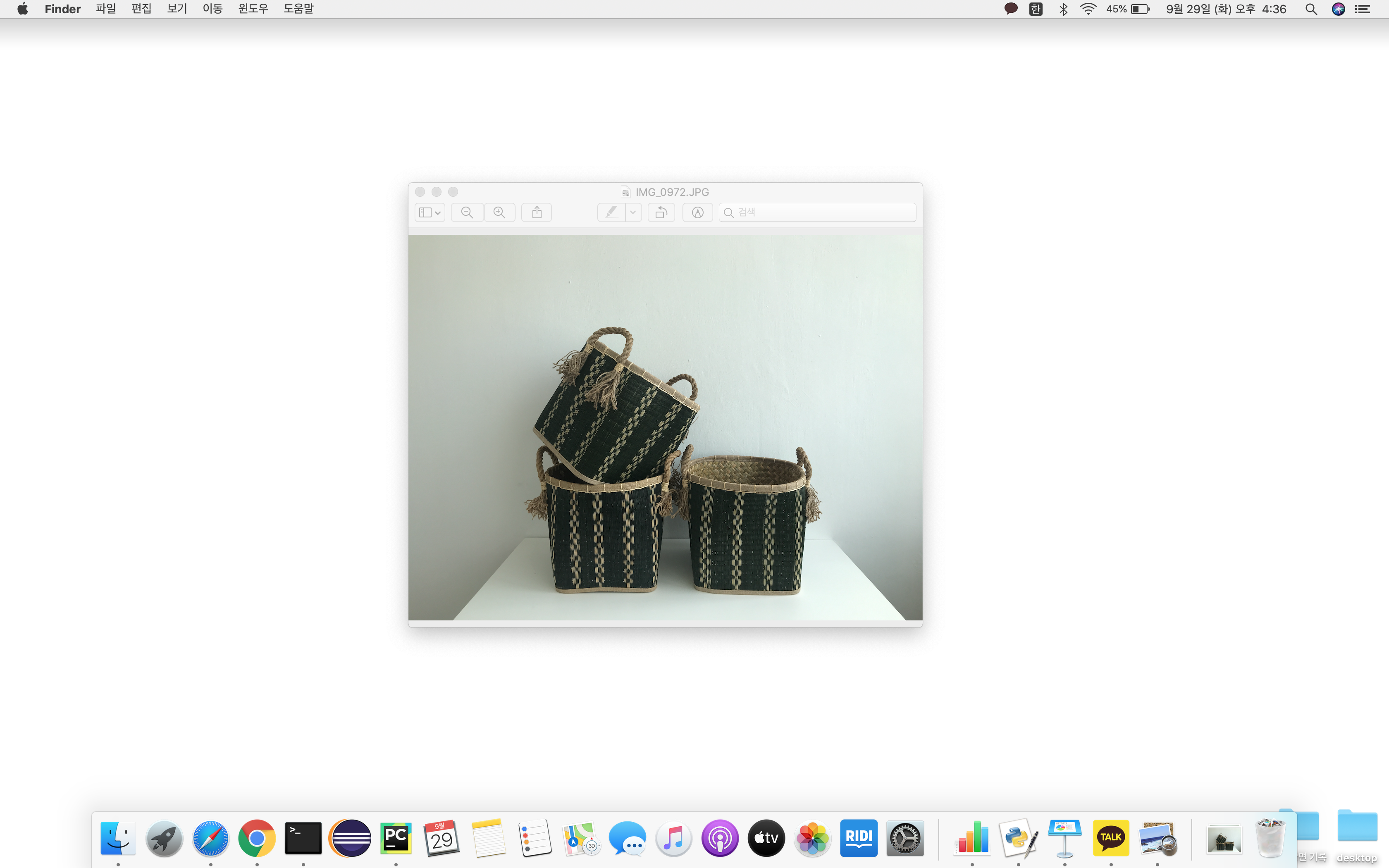
Task: Click the Korean input source indicator
Action: (1036, 9)
